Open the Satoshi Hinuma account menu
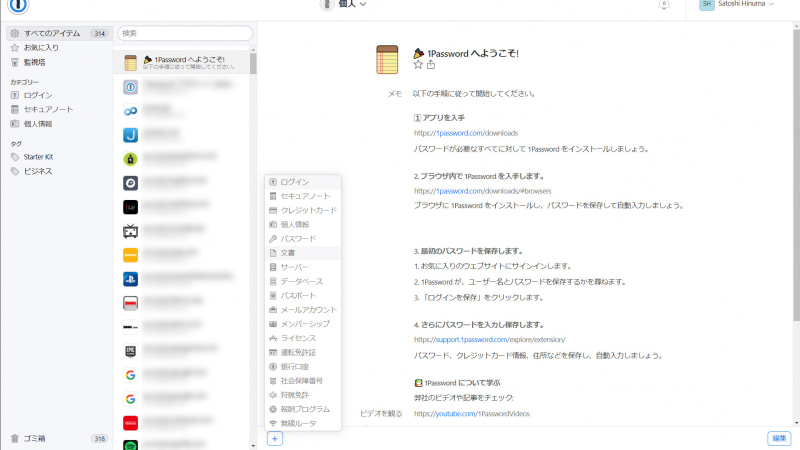 tap(737, 4)
